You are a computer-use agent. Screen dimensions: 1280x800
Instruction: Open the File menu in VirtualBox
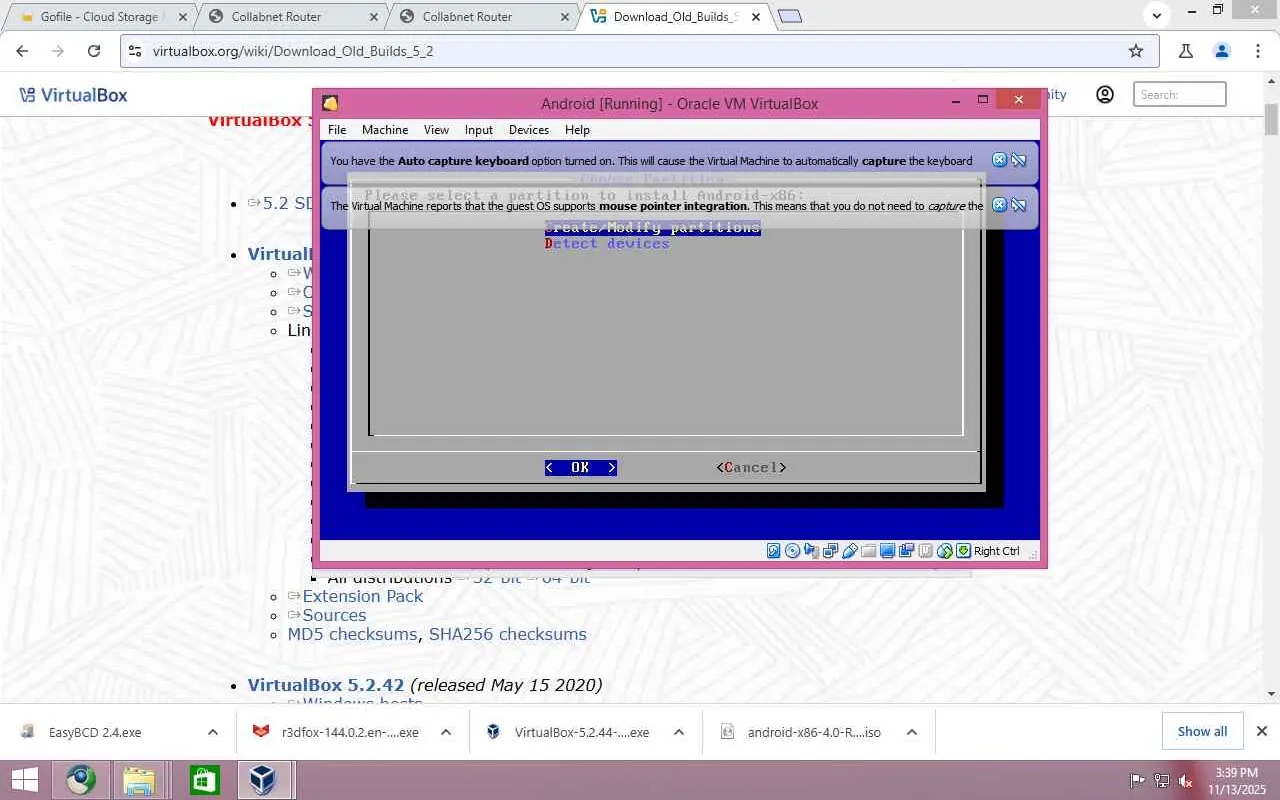click(337, 130)
